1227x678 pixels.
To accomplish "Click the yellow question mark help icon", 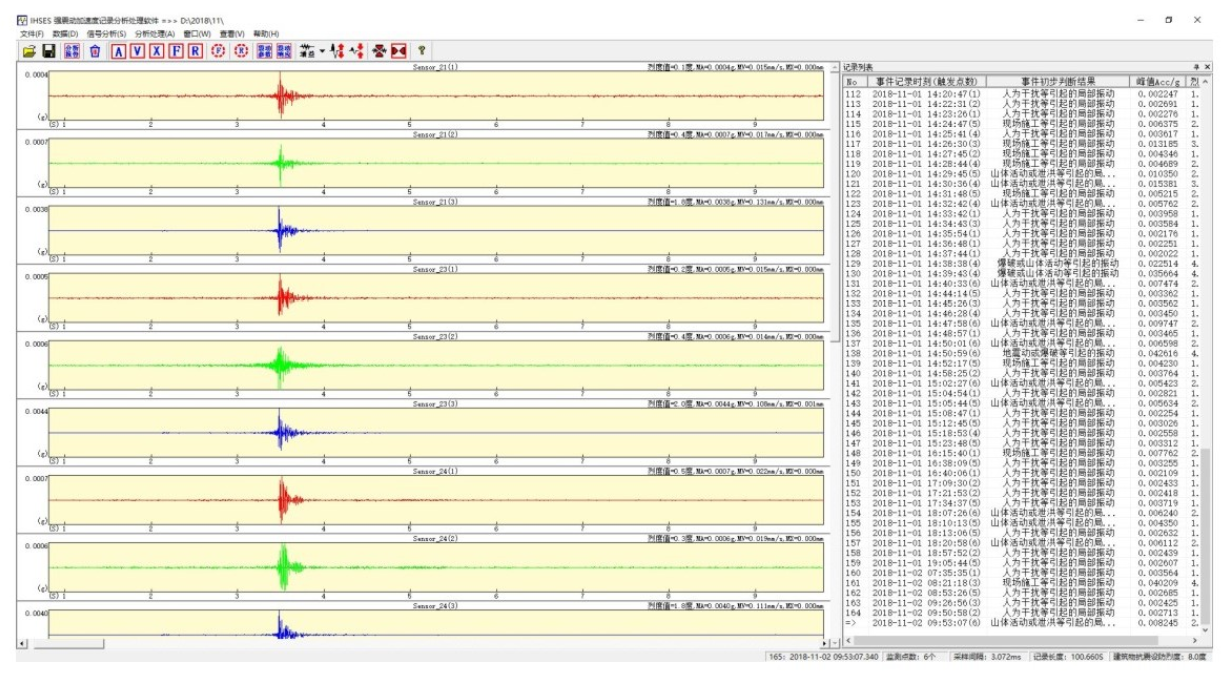I will click(421, 50).
